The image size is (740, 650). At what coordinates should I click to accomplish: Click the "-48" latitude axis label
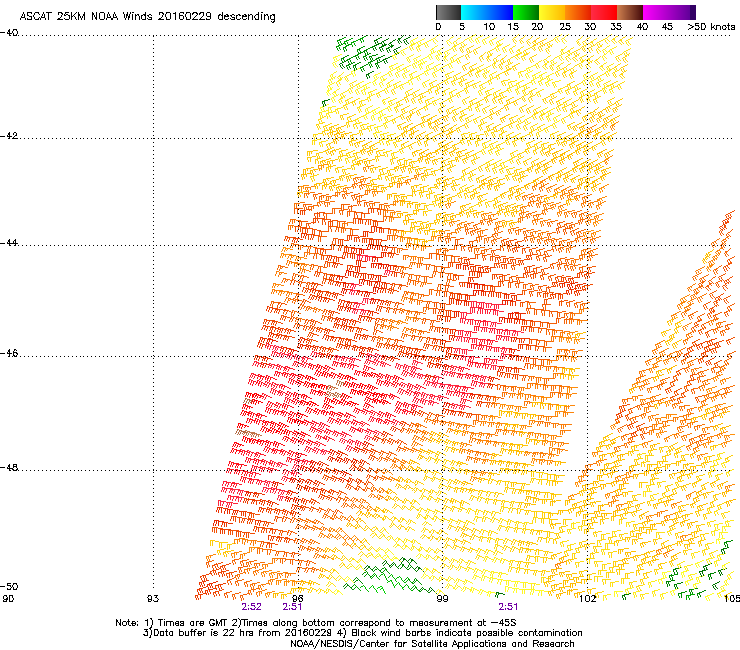pyautogui.click(x=9, y=468)
